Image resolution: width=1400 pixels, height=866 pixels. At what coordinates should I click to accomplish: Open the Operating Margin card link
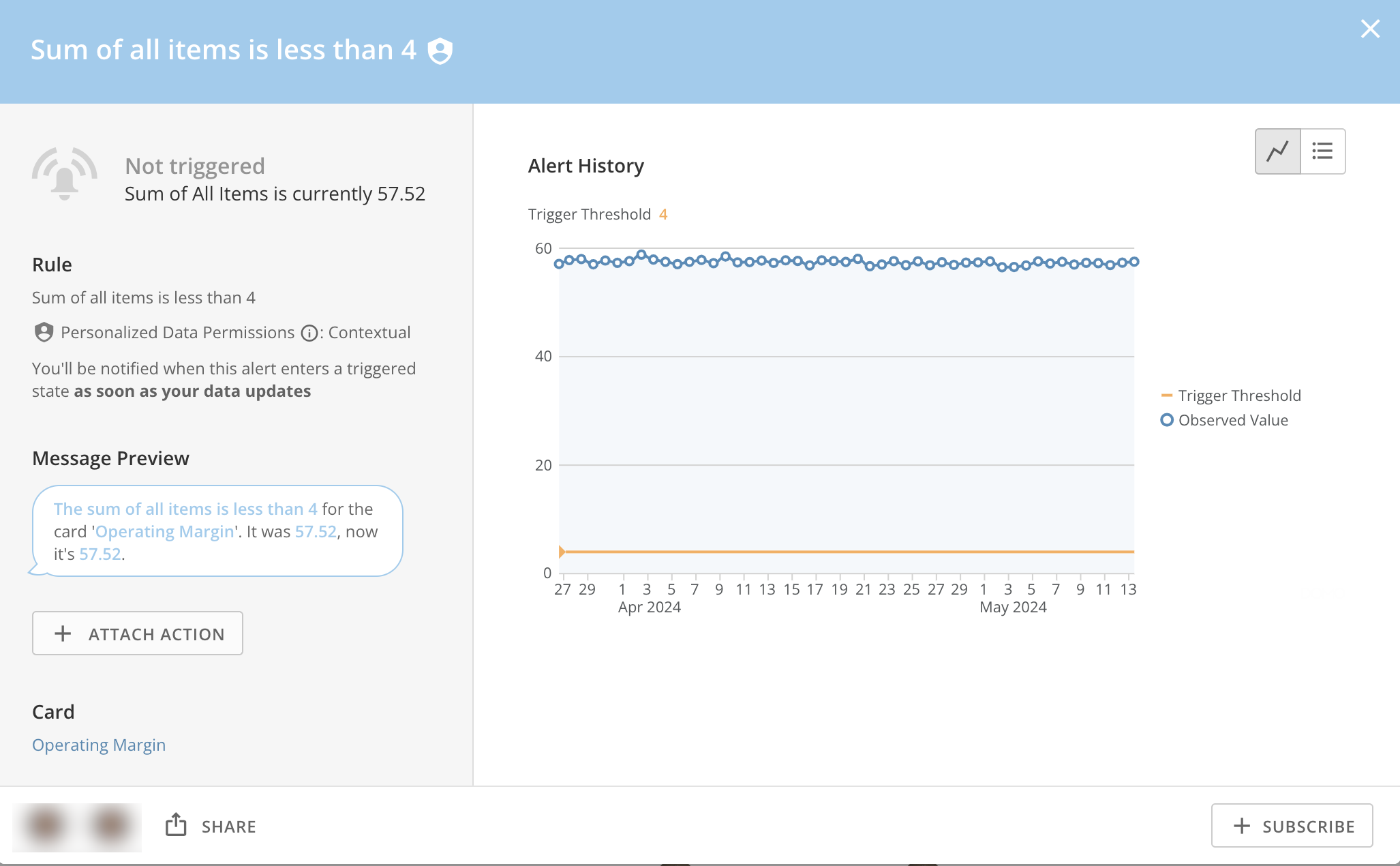click(x=99, y=745)
